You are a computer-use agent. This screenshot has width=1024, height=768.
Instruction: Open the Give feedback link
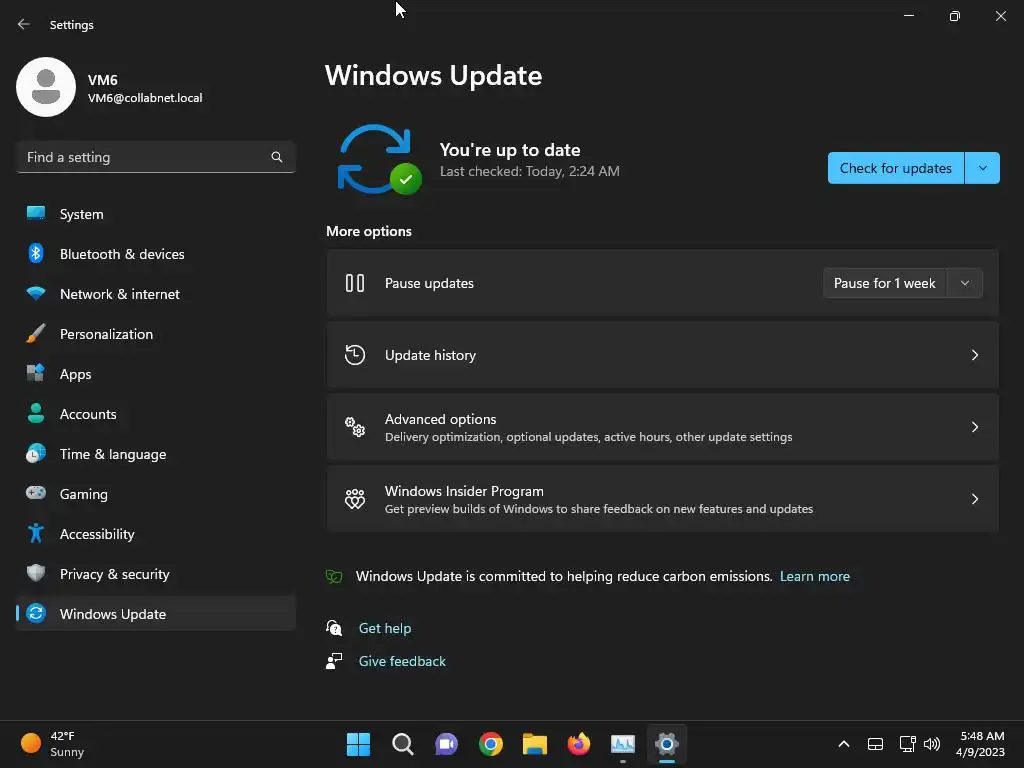(402, 661)
